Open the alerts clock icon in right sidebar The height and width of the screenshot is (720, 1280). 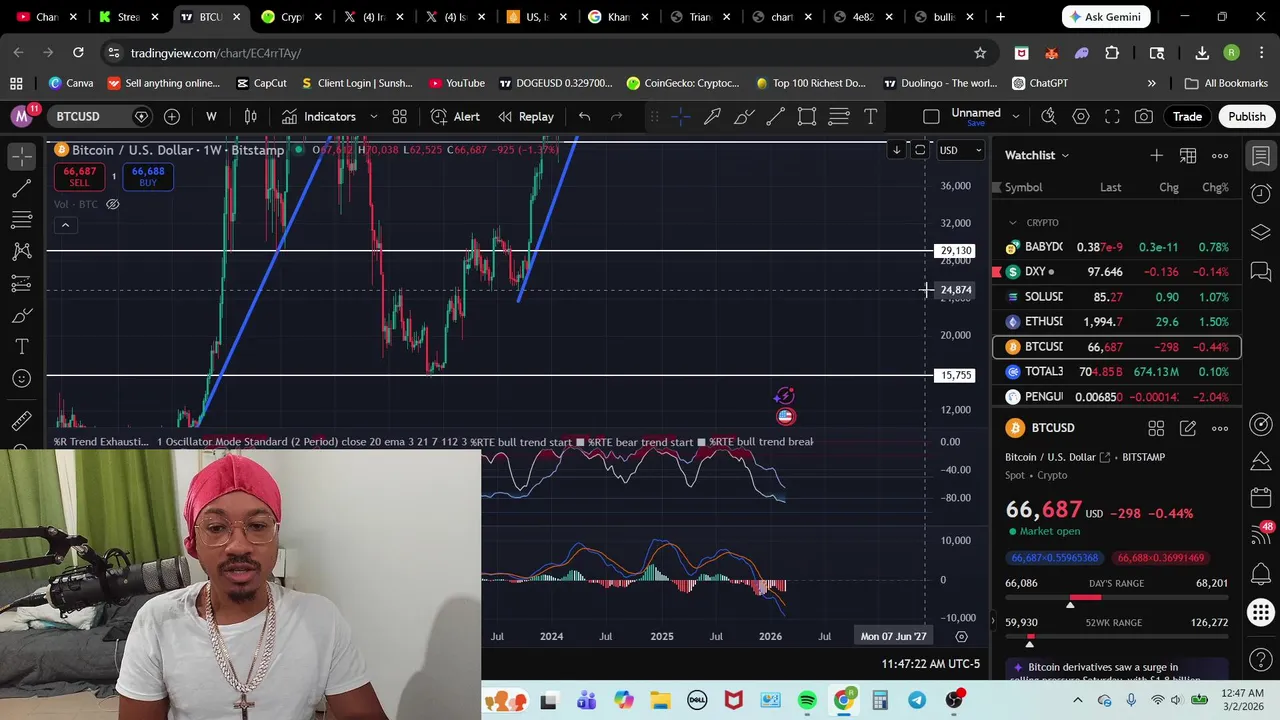(x=1261, y=194)
